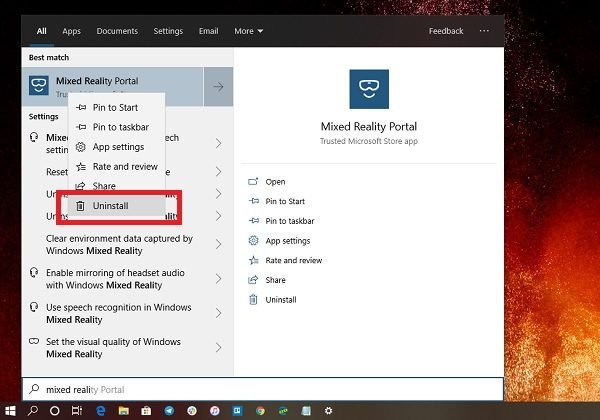Expand arrow for Clear environment data result
Image resolution: width=600 pixels, height=420 pixels.
point(218,244)
